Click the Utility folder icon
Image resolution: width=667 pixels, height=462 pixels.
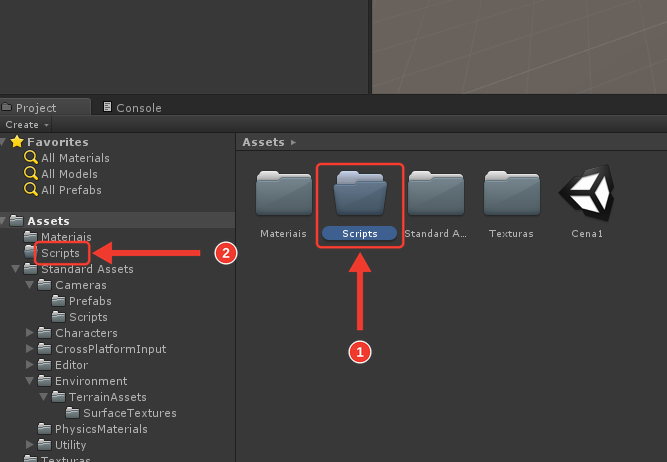[x=45, y=445]
